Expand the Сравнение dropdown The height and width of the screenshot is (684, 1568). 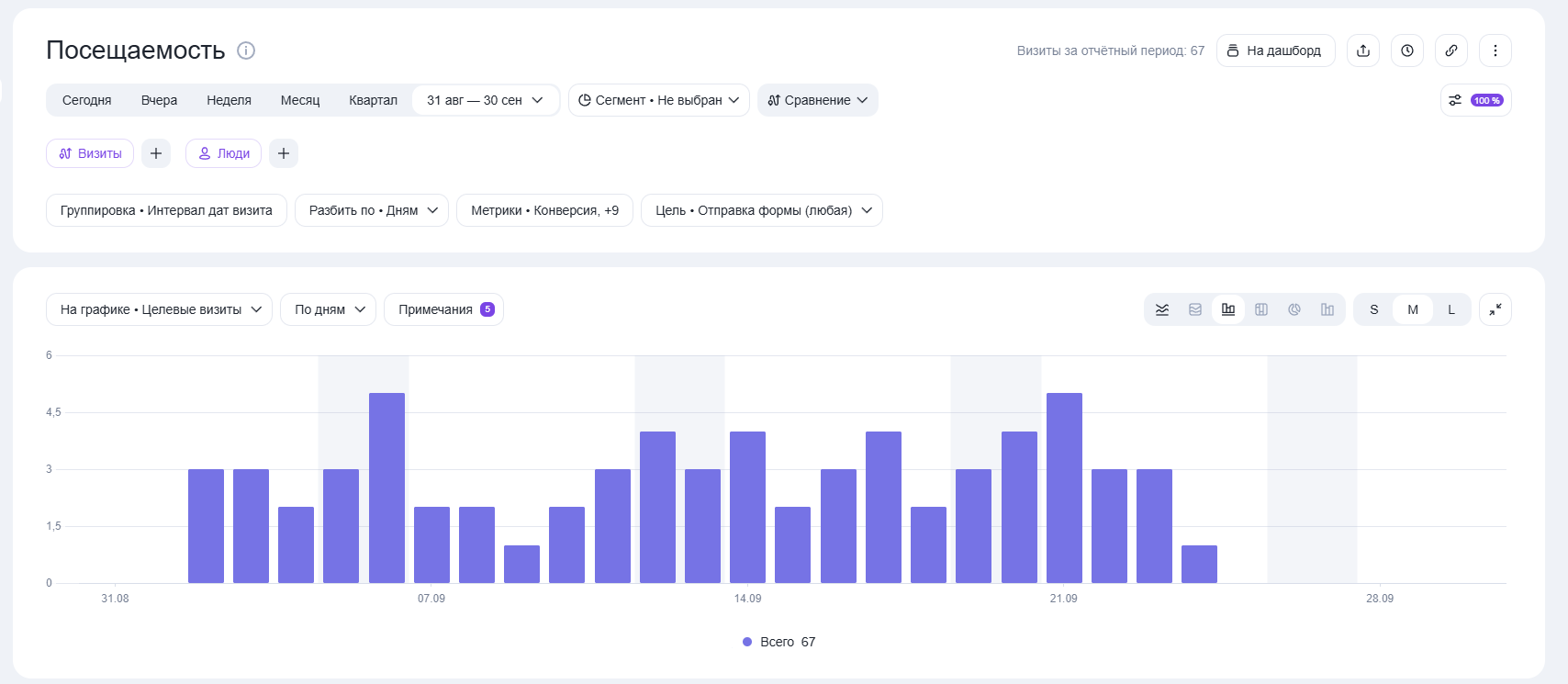(818, 100)
